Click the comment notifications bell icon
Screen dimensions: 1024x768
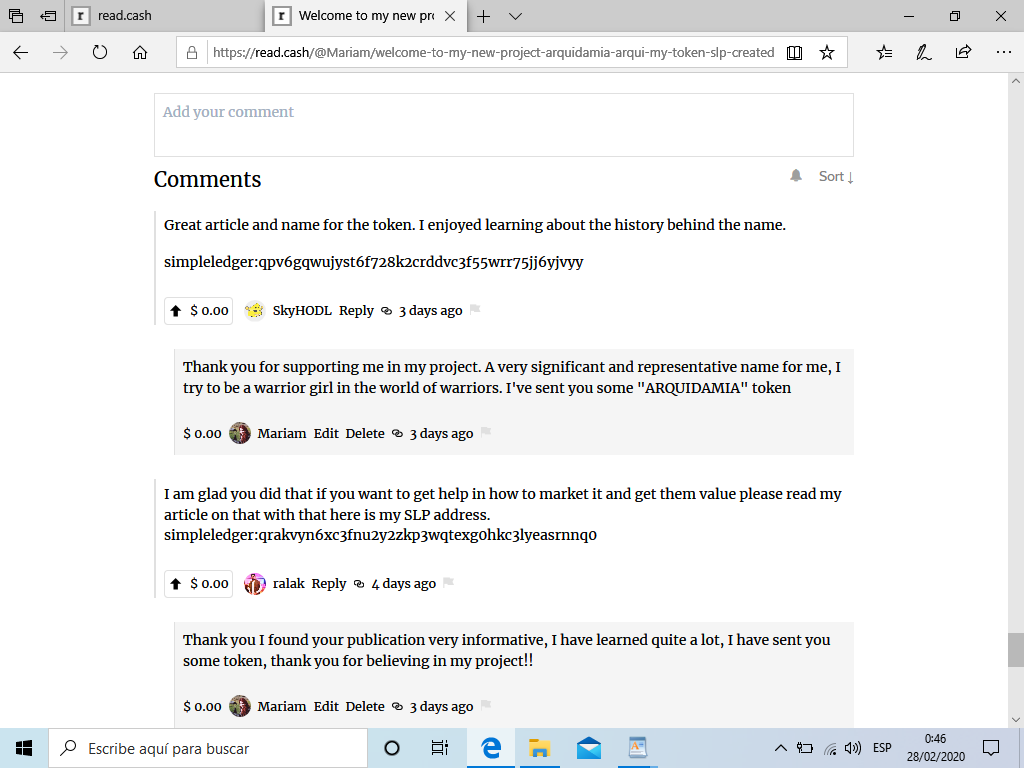(795, 176)
